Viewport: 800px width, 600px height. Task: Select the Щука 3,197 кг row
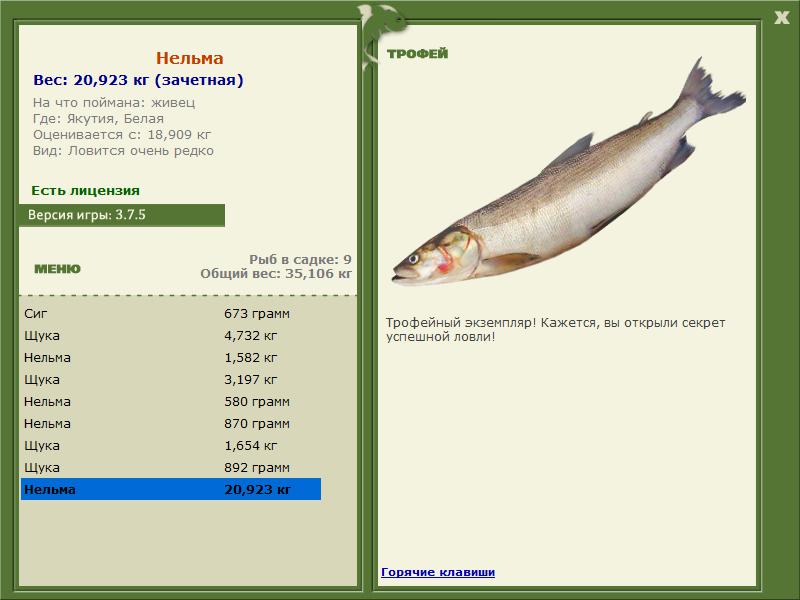pos(171,379)
